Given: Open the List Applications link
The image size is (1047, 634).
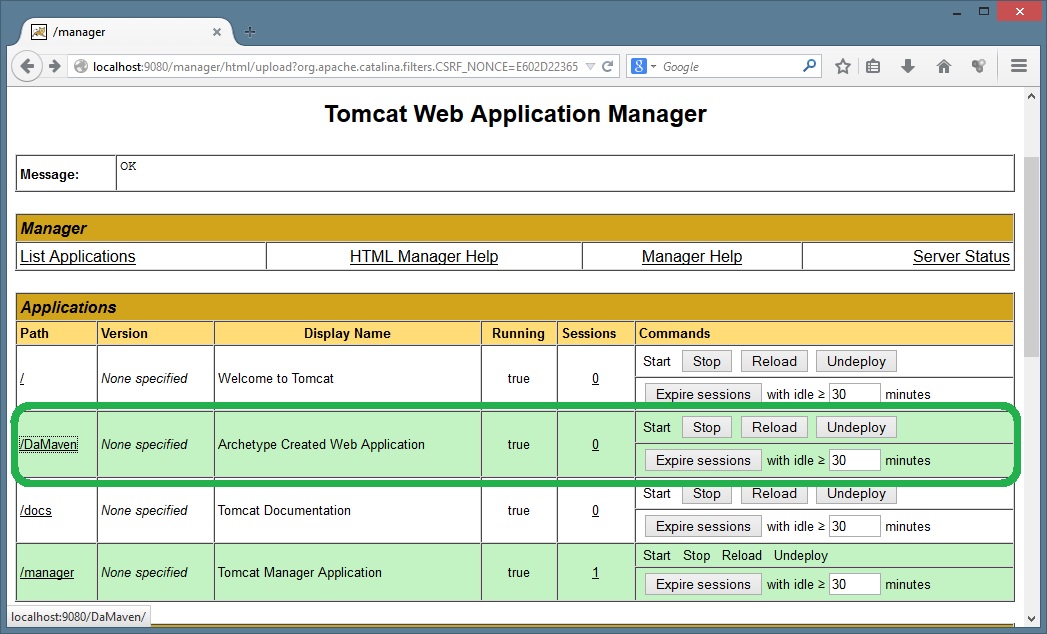Looking at the screenshot, I should [x=78, y=256].
